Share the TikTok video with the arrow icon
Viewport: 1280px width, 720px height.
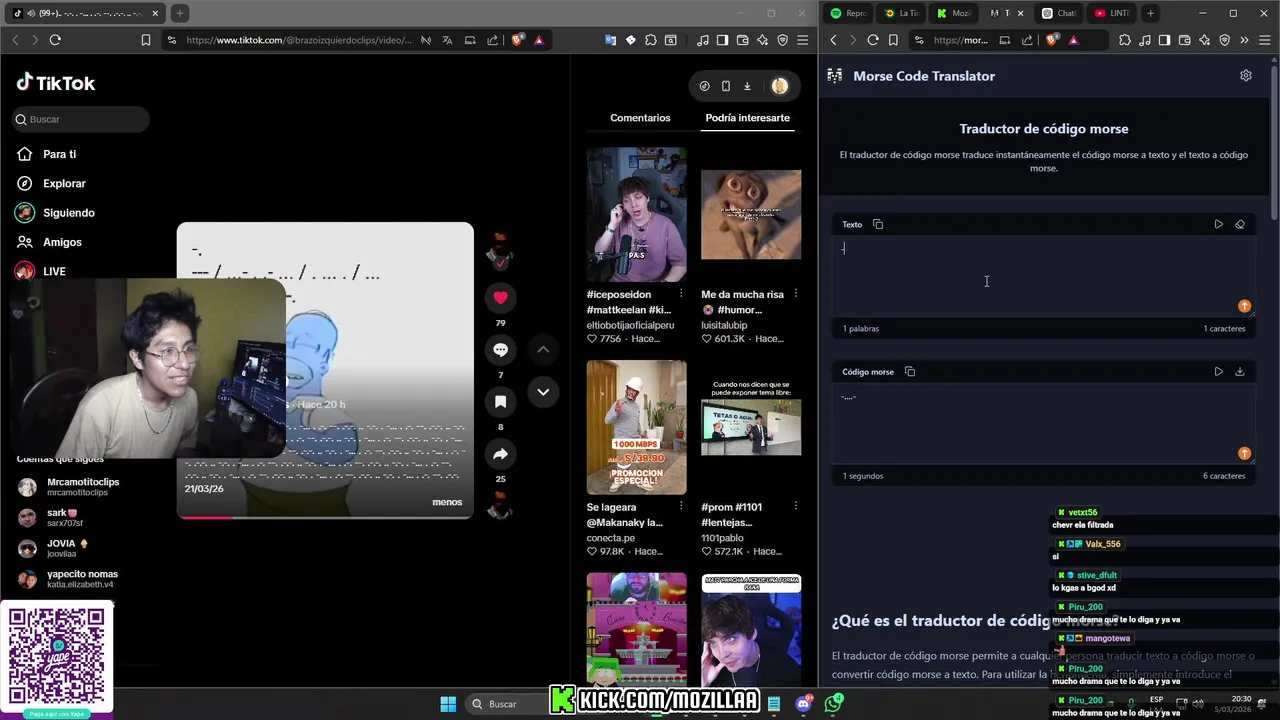(500, 454)
